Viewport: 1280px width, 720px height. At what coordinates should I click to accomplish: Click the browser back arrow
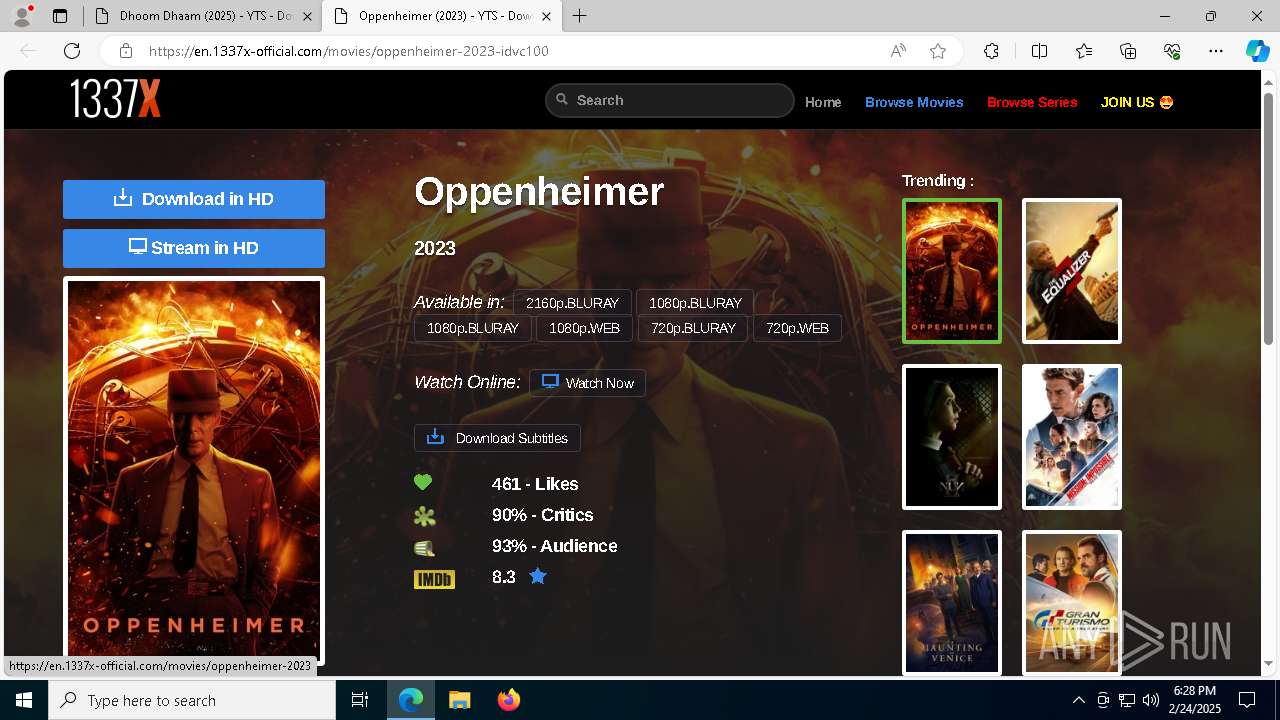coord(28,51)
